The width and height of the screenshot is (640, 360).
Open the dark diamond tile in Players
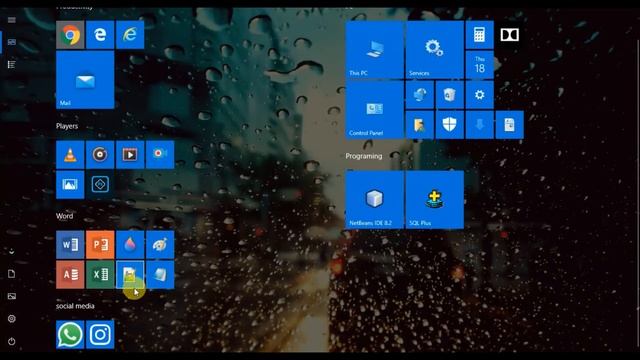coord(100,184)
